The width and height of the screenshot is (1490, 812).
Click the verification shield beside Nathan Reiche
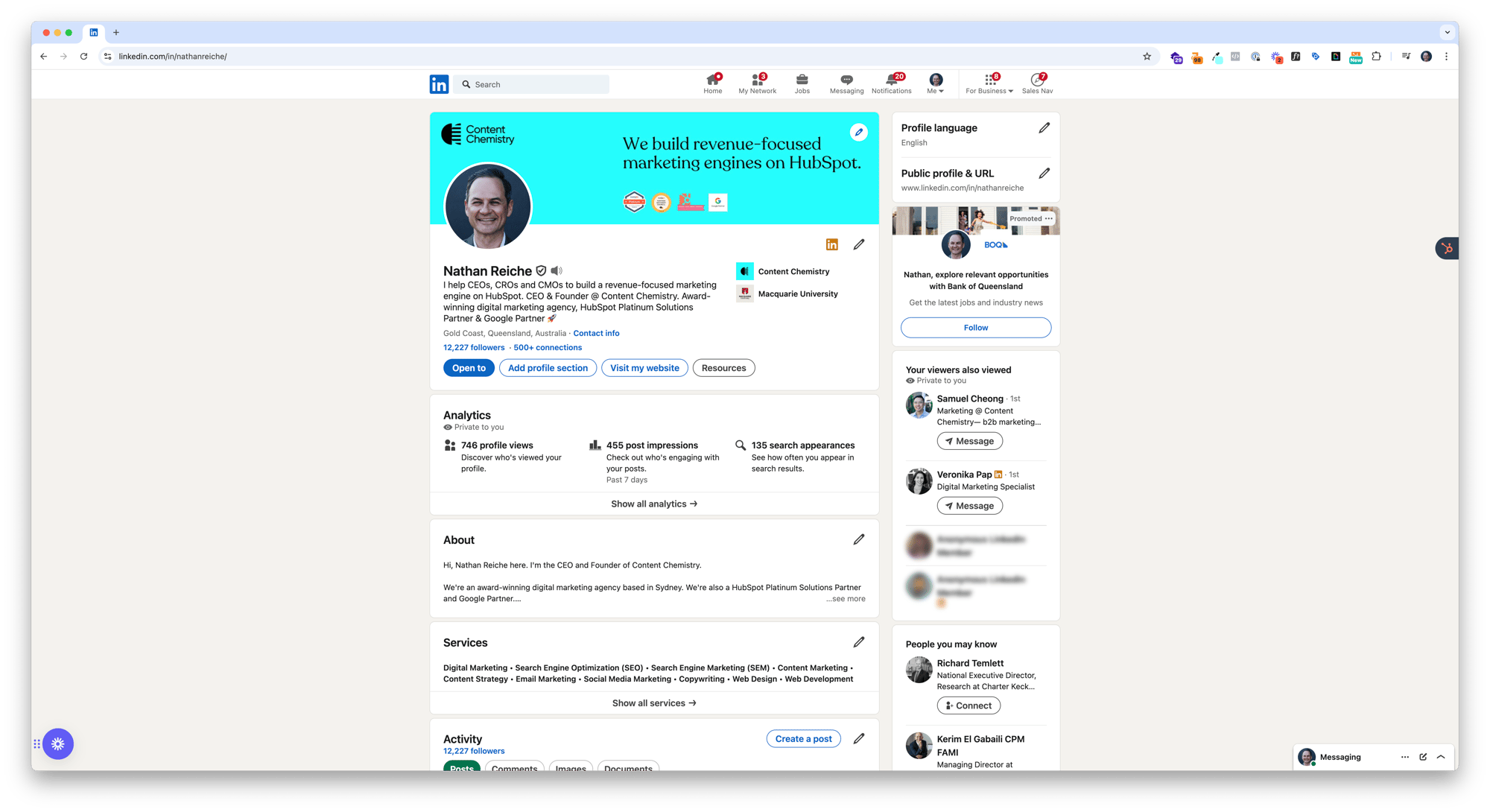[x=541, y=270]
